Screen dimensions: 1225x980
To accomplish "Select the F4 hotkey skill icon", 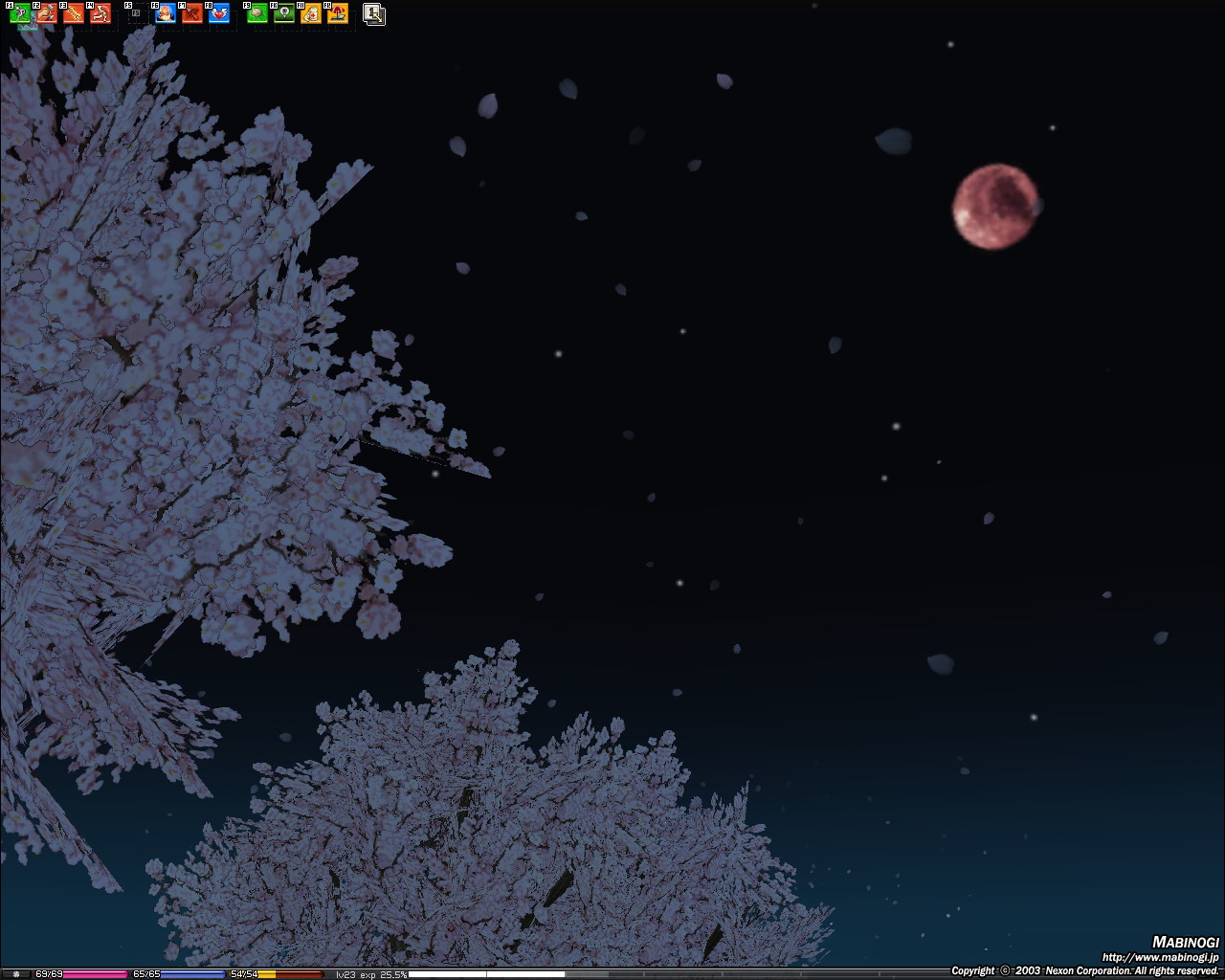I will click(100, 13).
